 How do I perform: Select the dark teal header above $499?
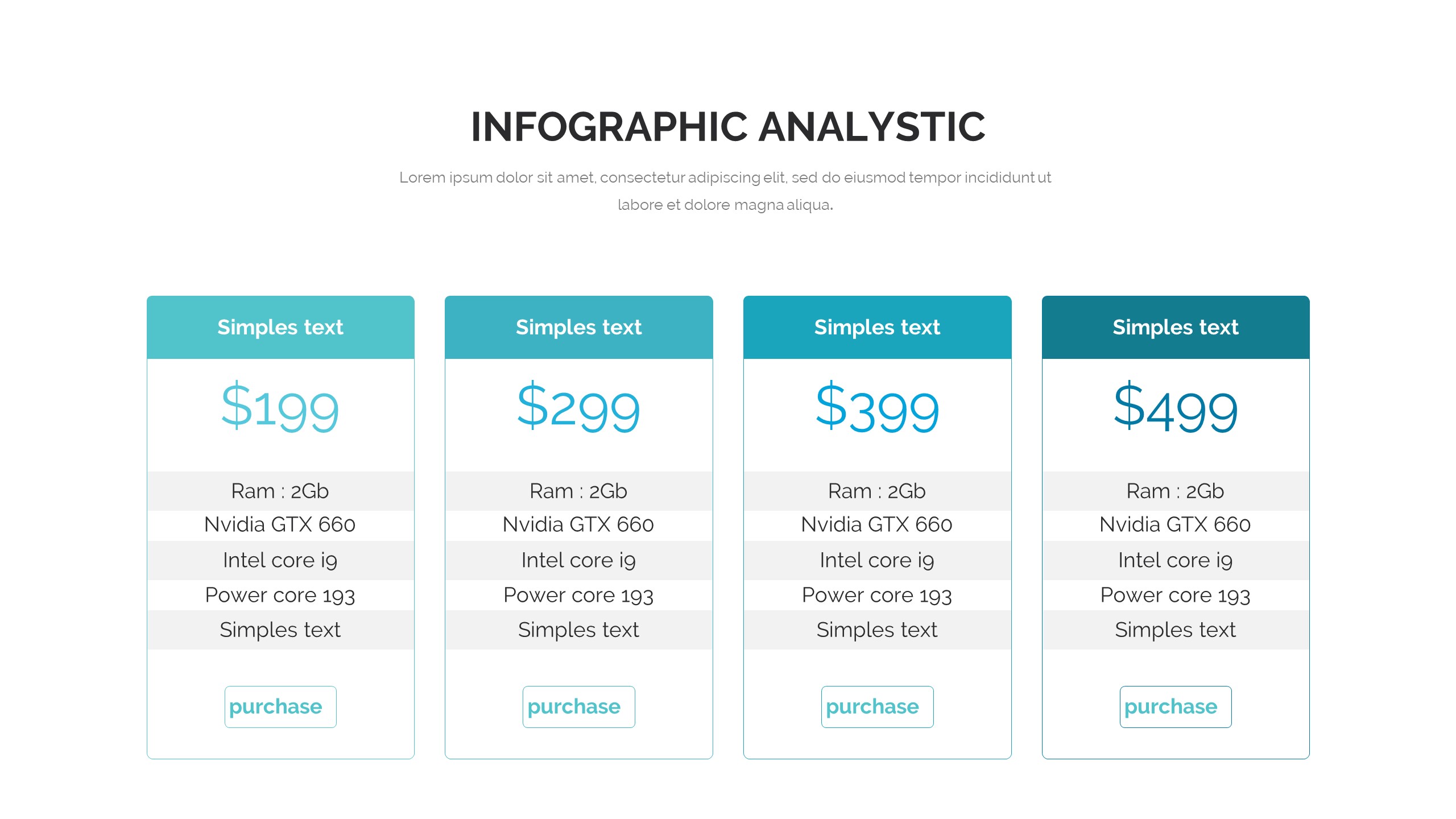coord(1175,327)
